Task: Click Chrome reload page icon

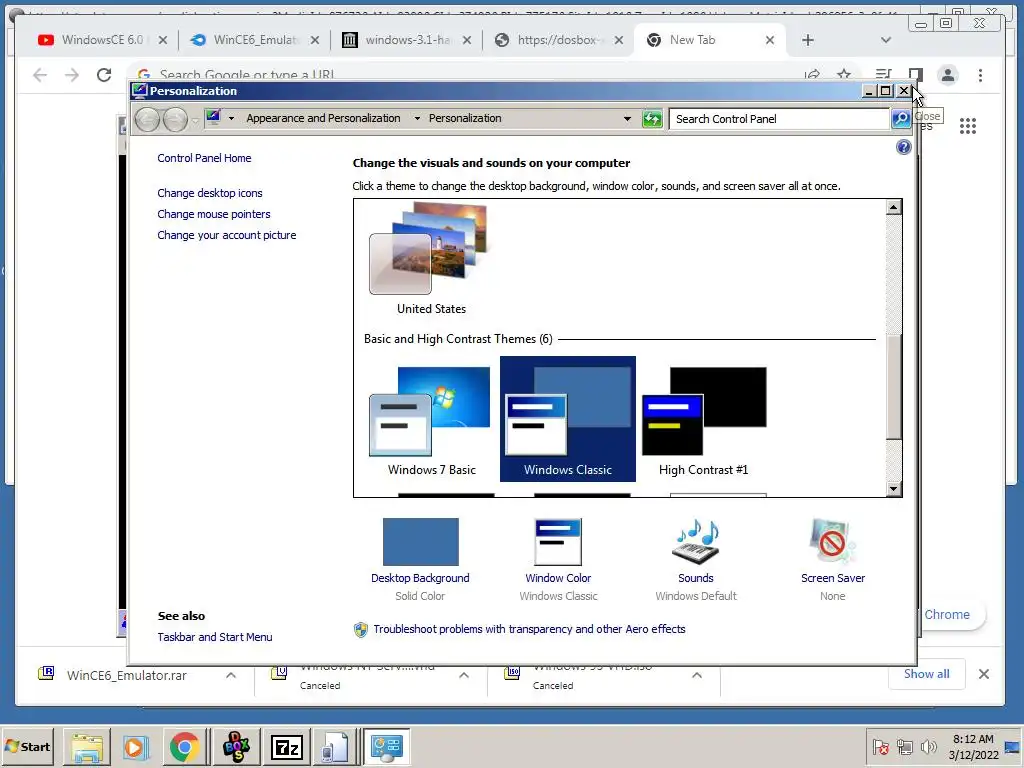Action: (x=104, y=75)
